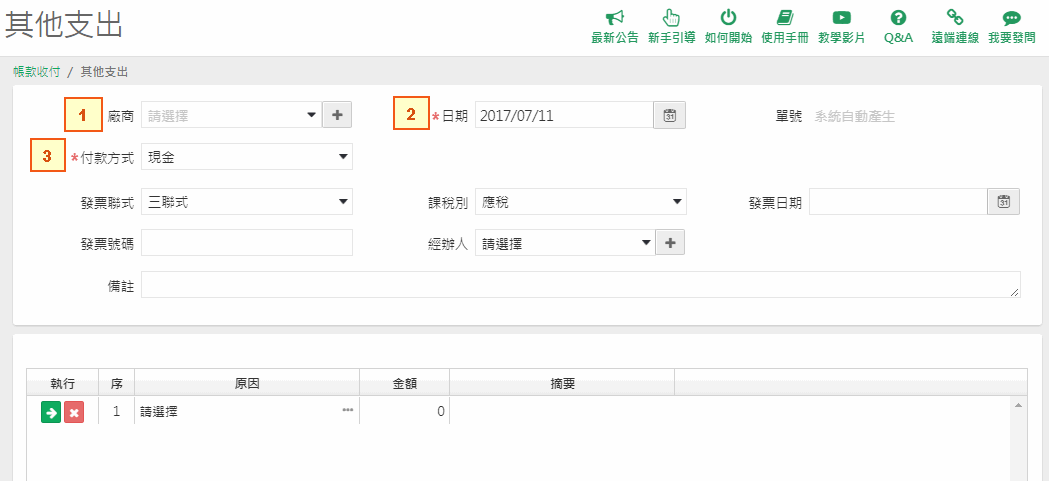Click the grid scrollbar up arrow

(1018, 405)
